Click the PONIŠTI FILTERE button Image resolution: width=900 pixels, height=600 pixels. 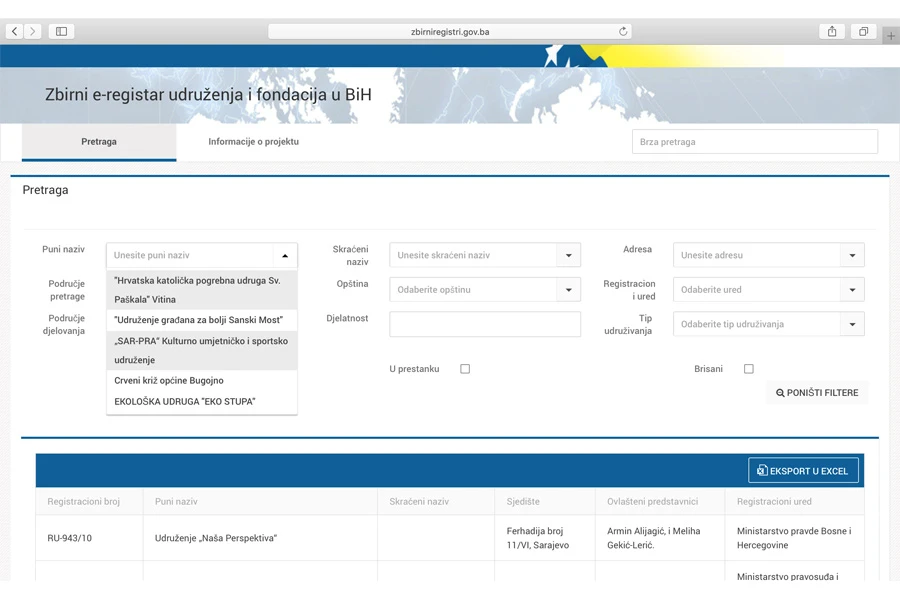click(x=817, y=393)
